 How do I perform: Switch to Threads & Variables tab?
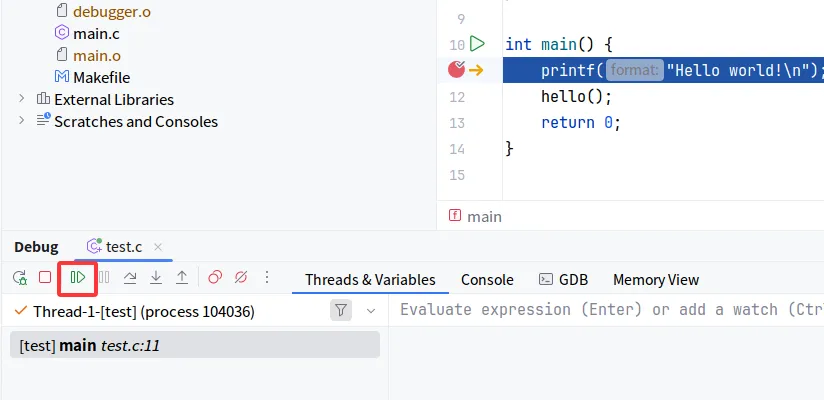pos(370,280)
